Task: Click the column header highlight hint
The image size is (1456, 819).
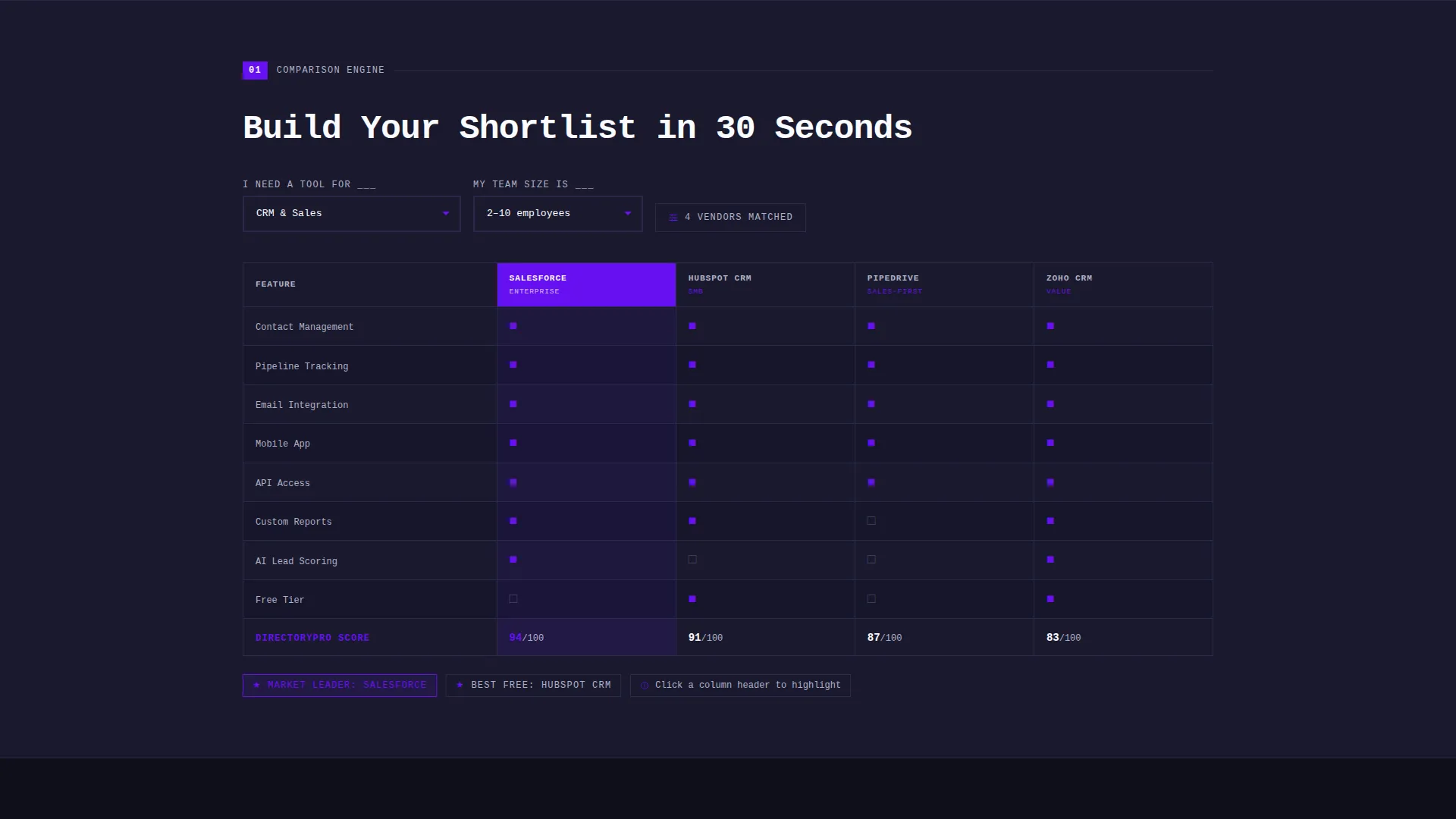Action: pyautogui.click(x=740, y=686)
